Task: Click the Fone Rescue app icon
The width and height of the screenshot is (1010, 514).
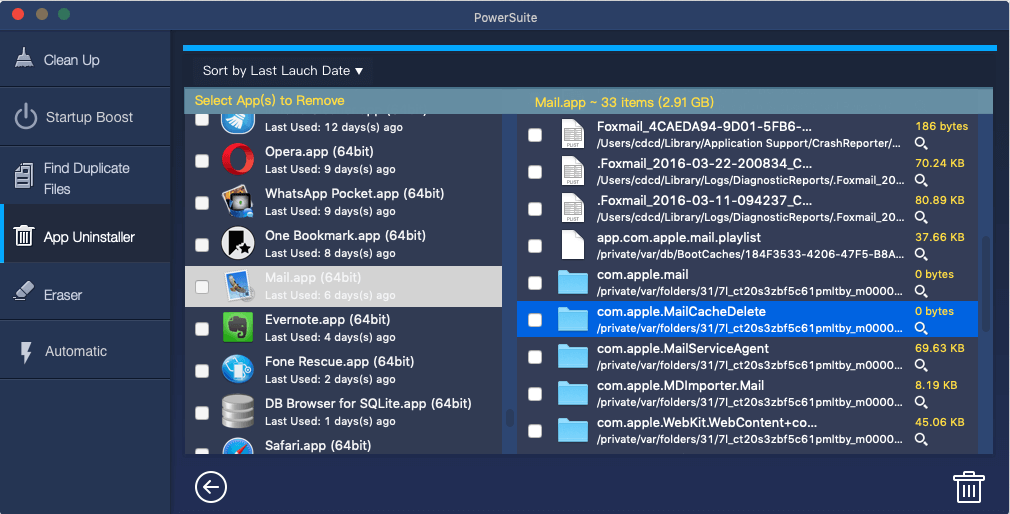Action: pos(238,370)
